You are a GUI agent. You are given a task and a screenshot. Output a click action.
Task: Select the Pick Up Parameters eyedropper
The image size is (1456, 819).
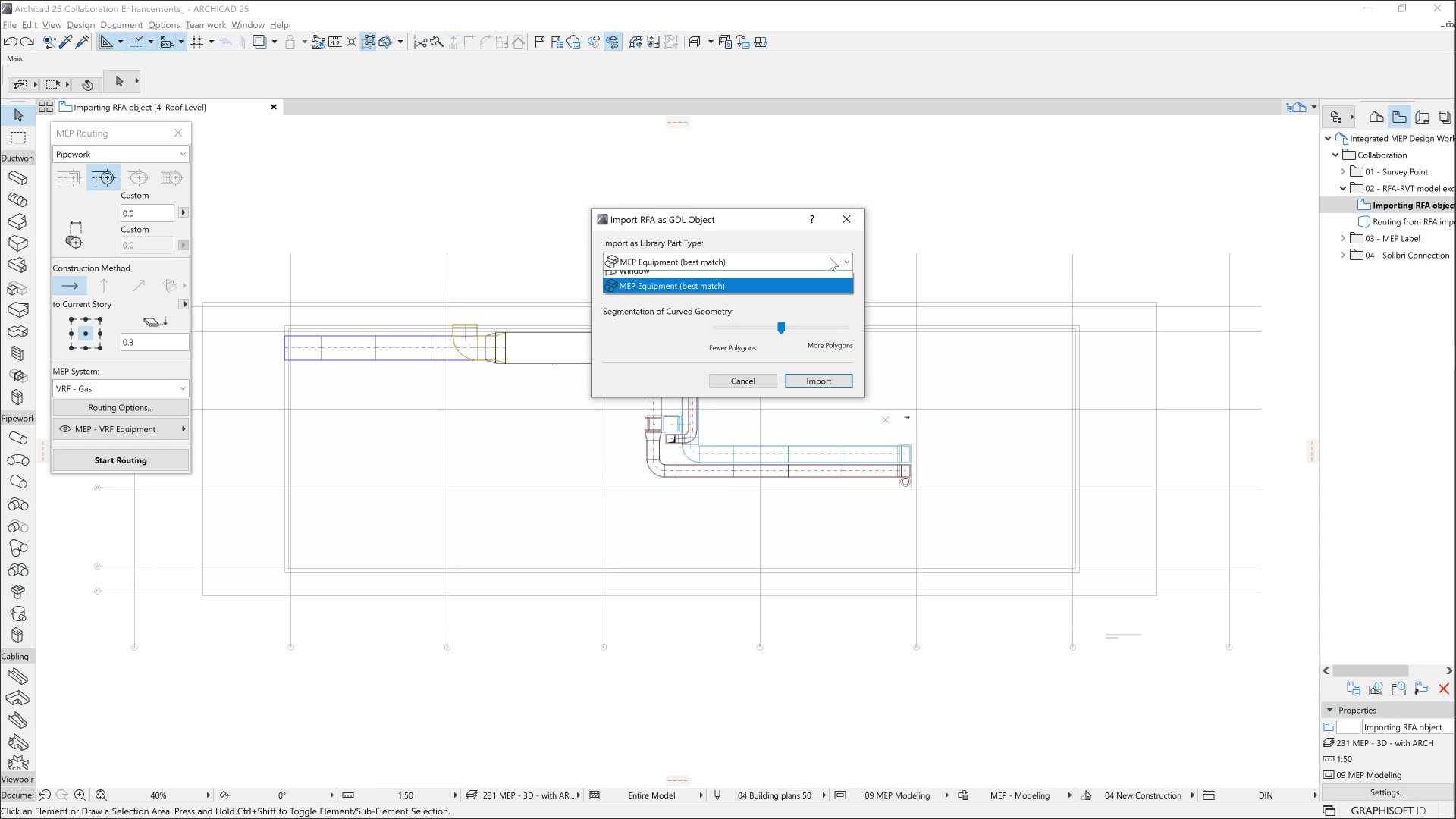coord(66,42)
